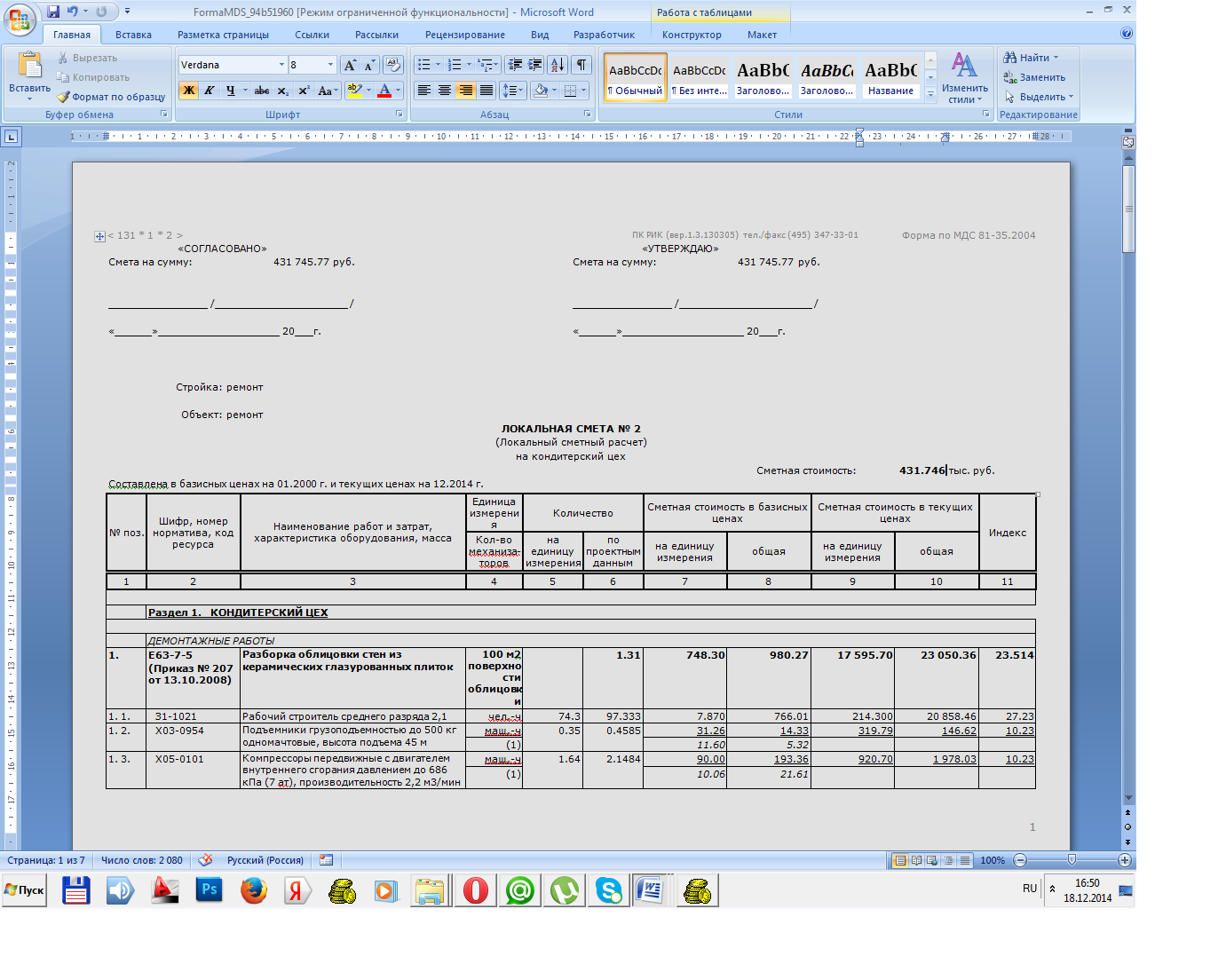Open the Конструктор table tools tab
The image size is (1226, 980).
pyautogui.click(x=692, y=35)
